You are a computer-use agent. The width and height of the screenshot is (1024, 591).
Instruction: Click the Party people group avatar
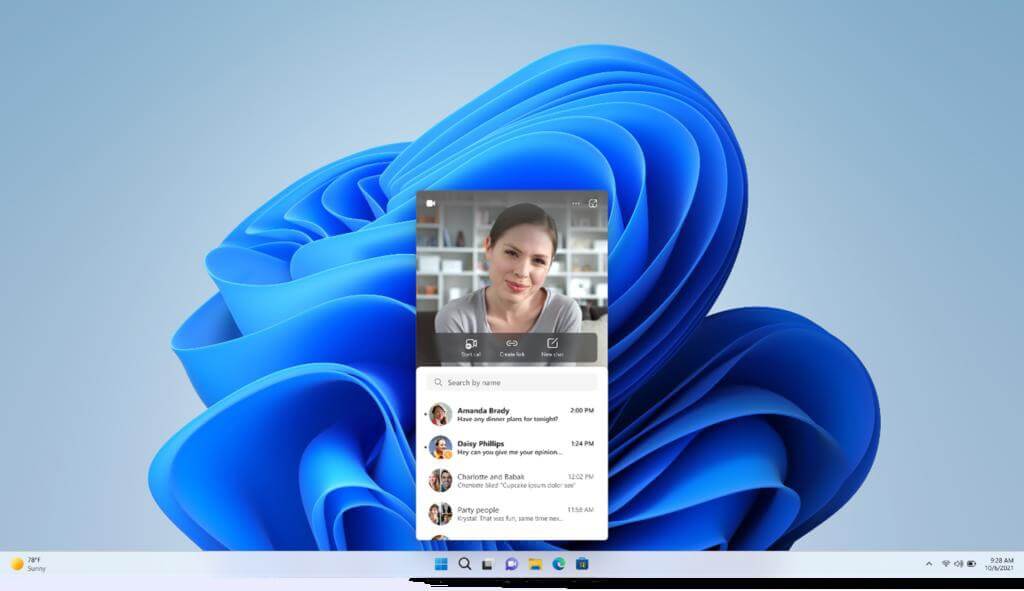point(440,513)
